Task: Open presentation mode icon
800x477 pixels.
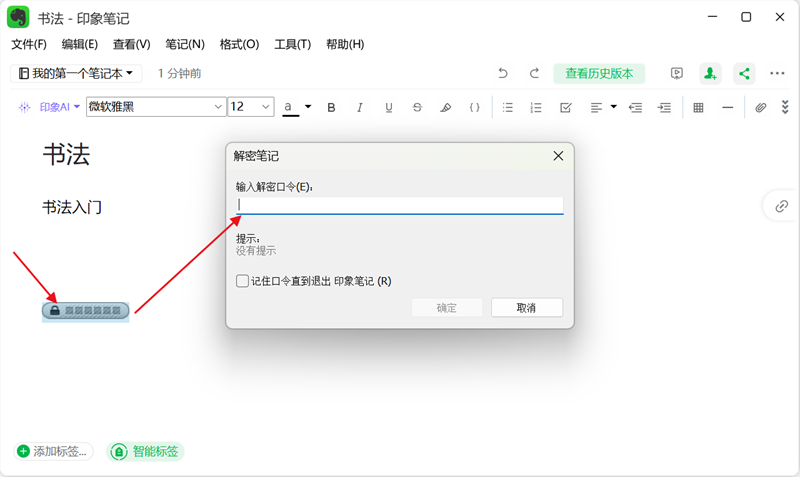Action: coord(677,73)
